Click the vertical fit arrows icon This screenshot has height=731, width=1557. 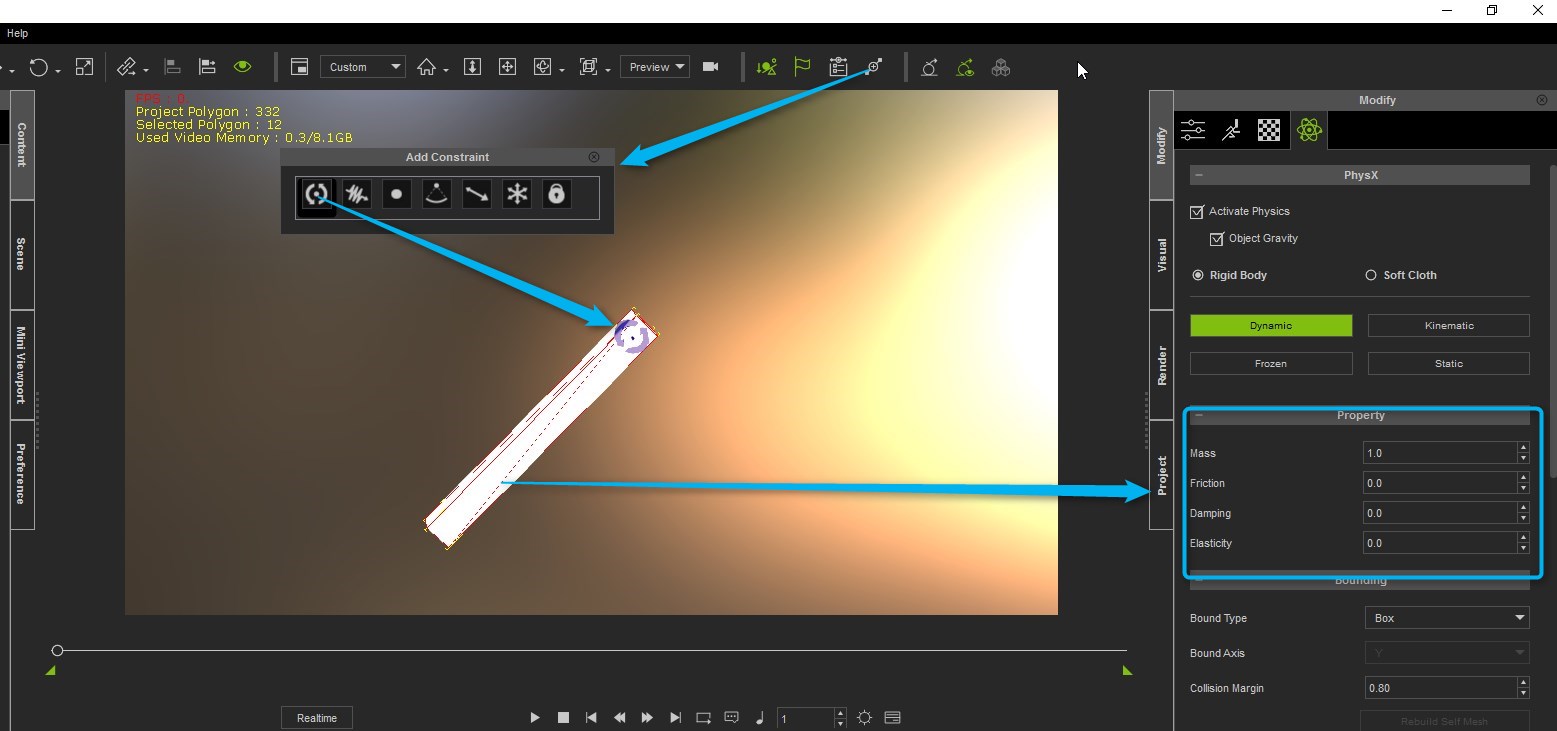pos(473,67)
